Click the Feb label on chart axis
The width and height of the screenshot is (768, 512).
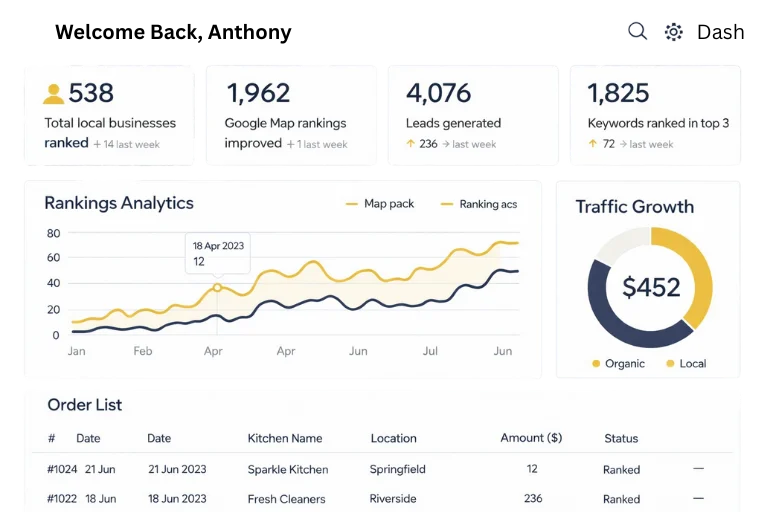(x=143, y=351)
